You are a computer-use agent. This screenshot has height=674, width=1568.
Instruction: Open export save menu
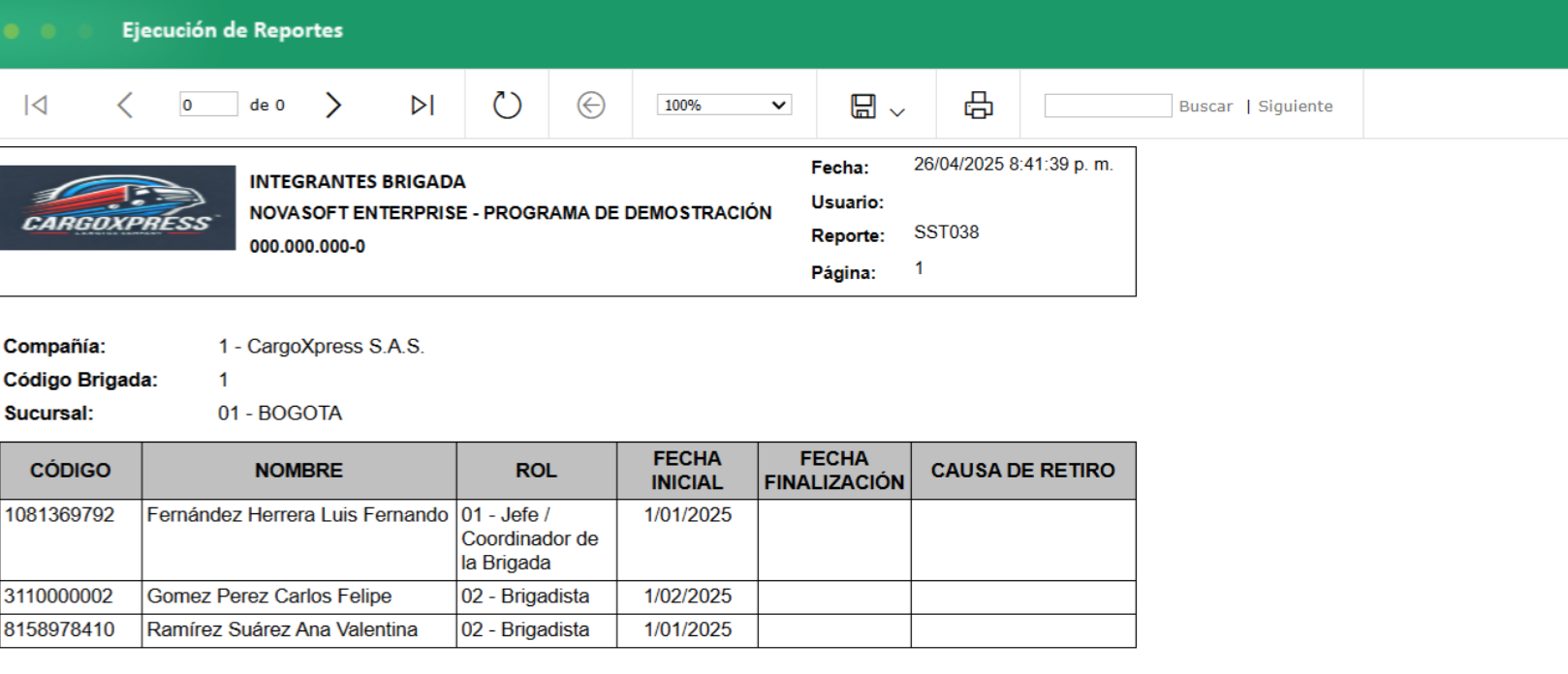[877, 106]
